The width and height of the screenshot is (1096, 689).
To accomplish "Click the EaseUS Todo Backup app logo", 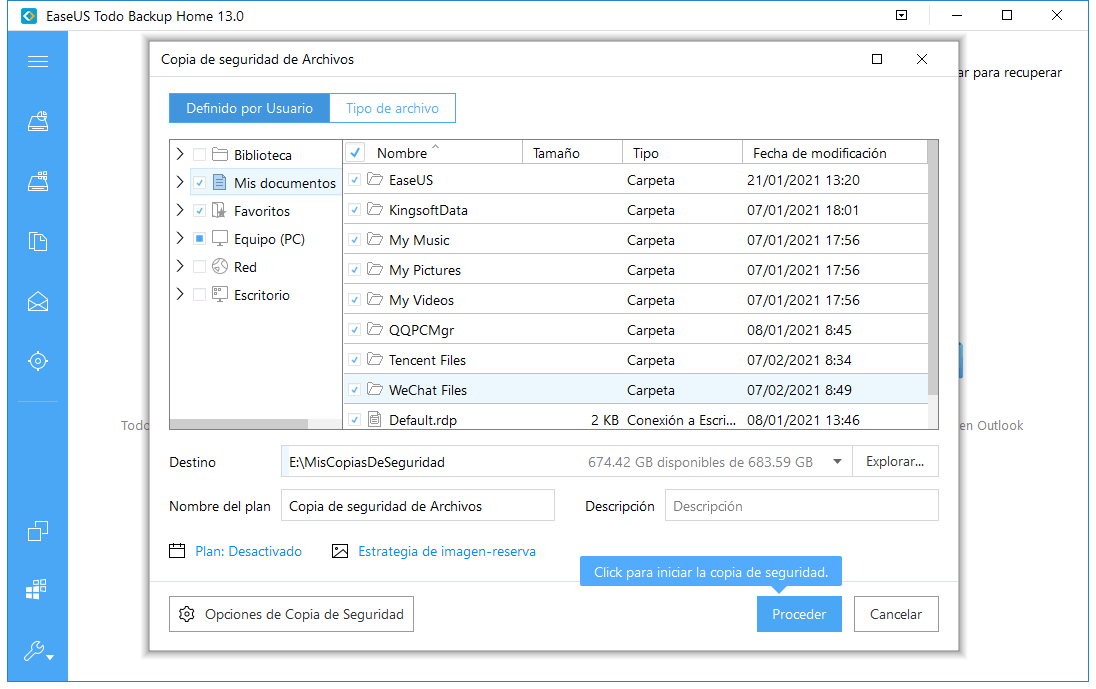I will [x=29, y=15].
